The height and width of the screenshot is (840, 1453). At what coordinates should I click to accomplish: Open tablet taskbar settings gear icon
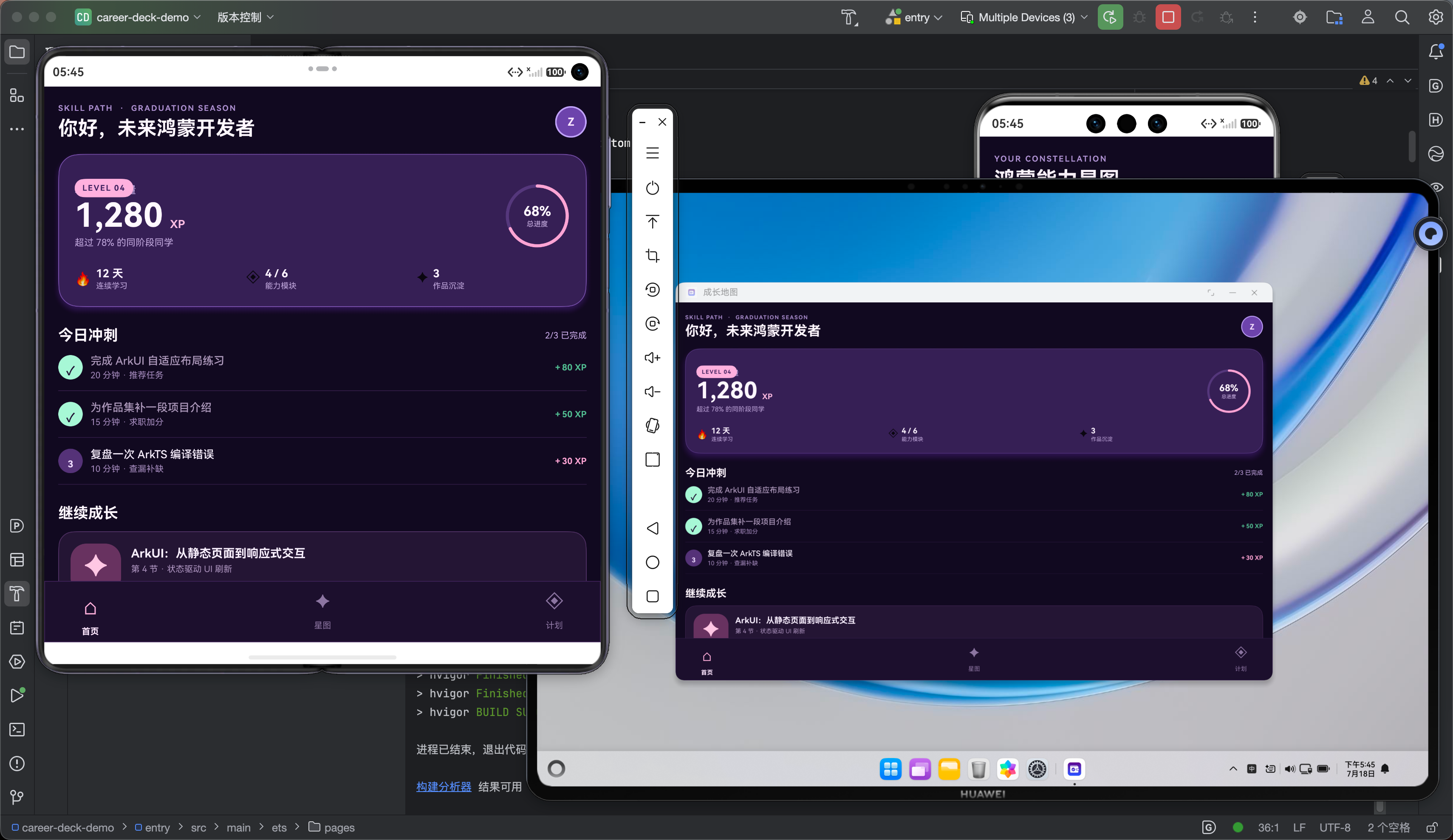1037,769
